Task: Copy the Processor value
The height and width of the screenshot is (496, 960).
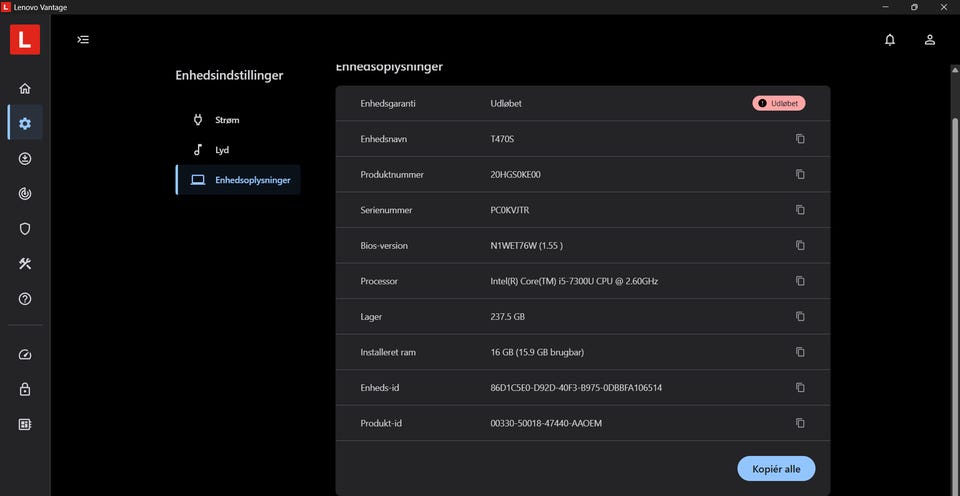Action: [800, 281]
